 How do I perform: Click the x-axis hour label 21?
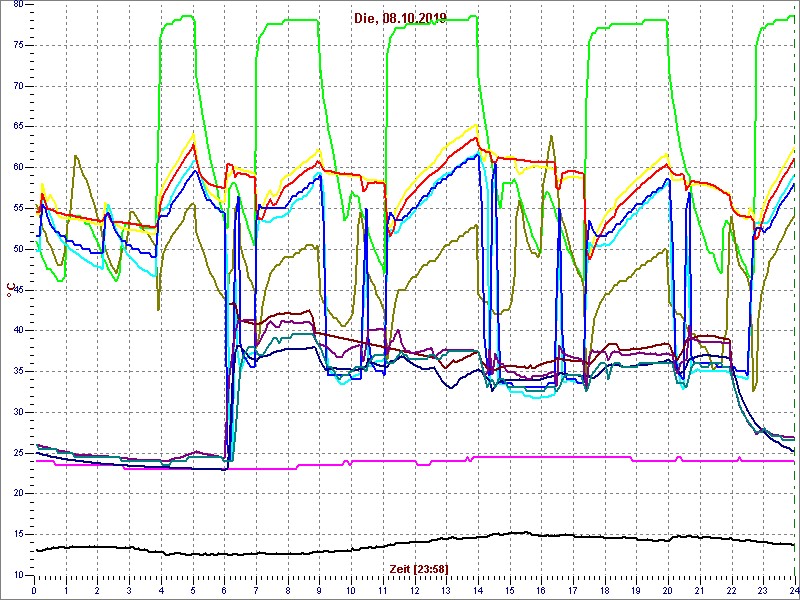[700, 590]
